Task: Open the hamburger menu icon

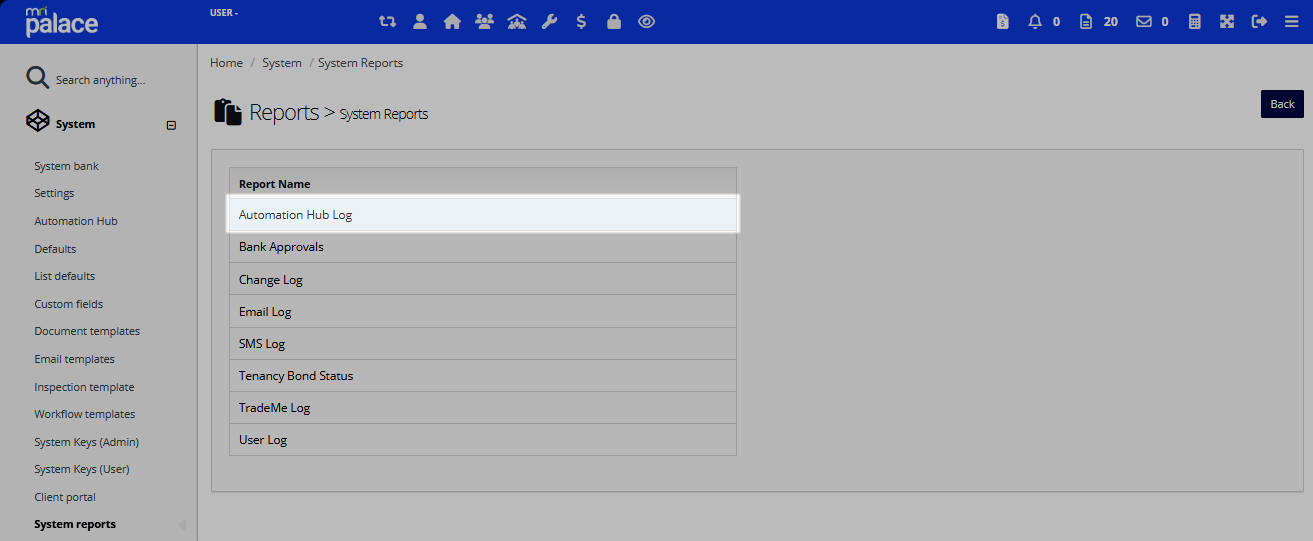Action: tap(1291, 21)
